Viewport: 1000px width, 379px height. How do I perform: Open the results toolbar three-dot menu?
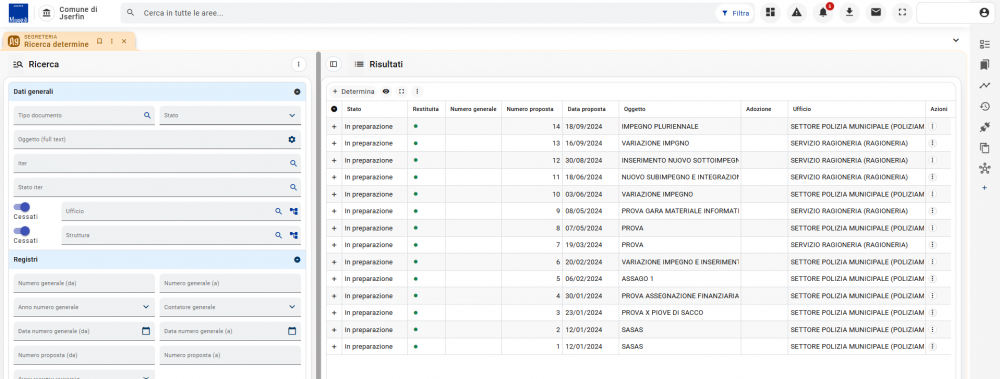(417, 91)
